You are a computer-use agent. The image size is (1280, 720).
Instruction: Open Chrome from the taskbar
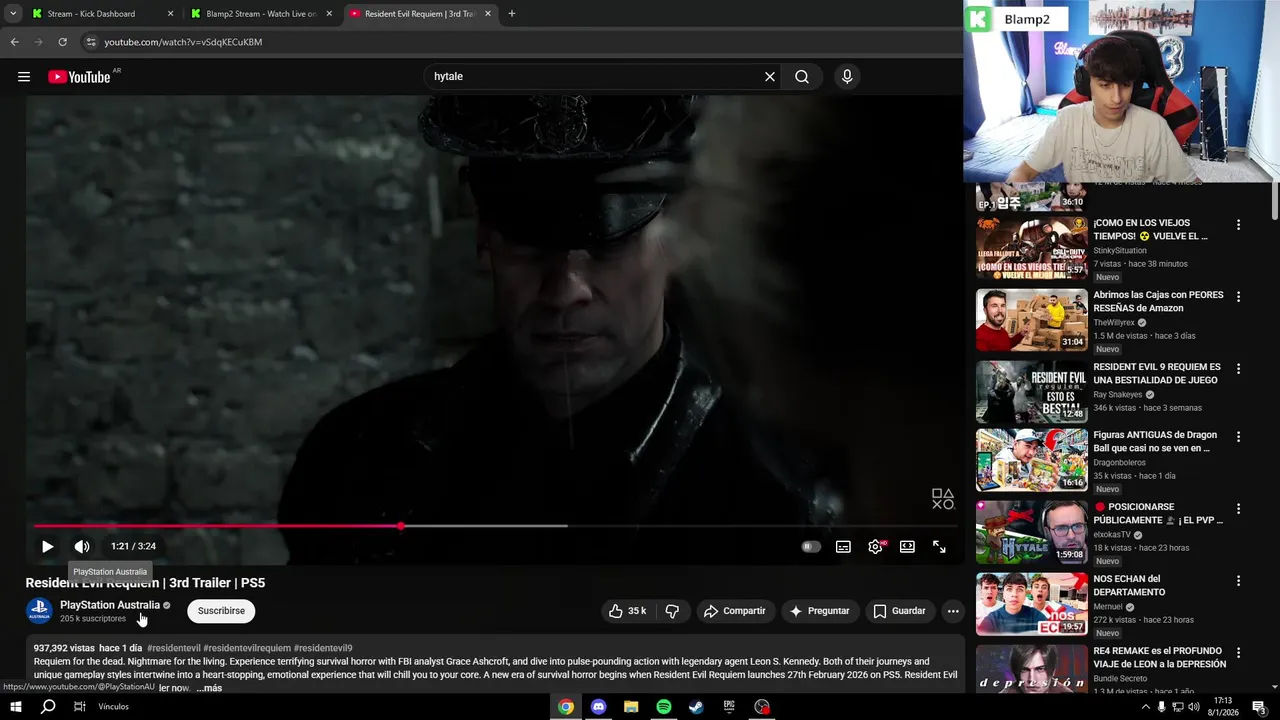(566, 707)
